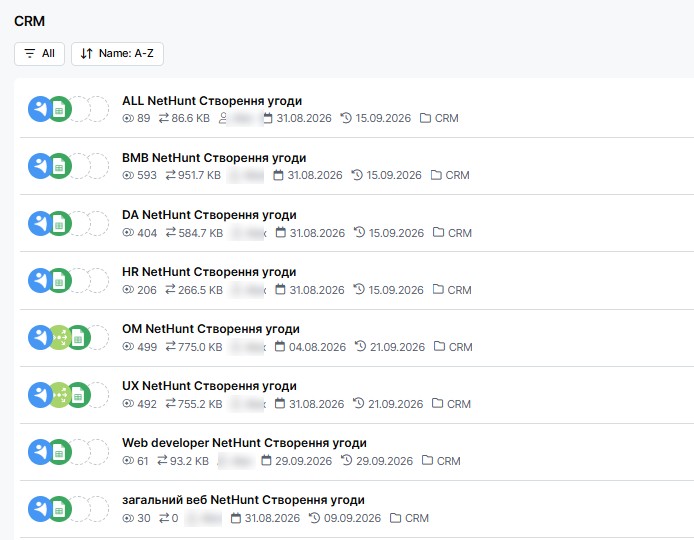Click NetHunt icon in загальний веб row

coord(40,509)
